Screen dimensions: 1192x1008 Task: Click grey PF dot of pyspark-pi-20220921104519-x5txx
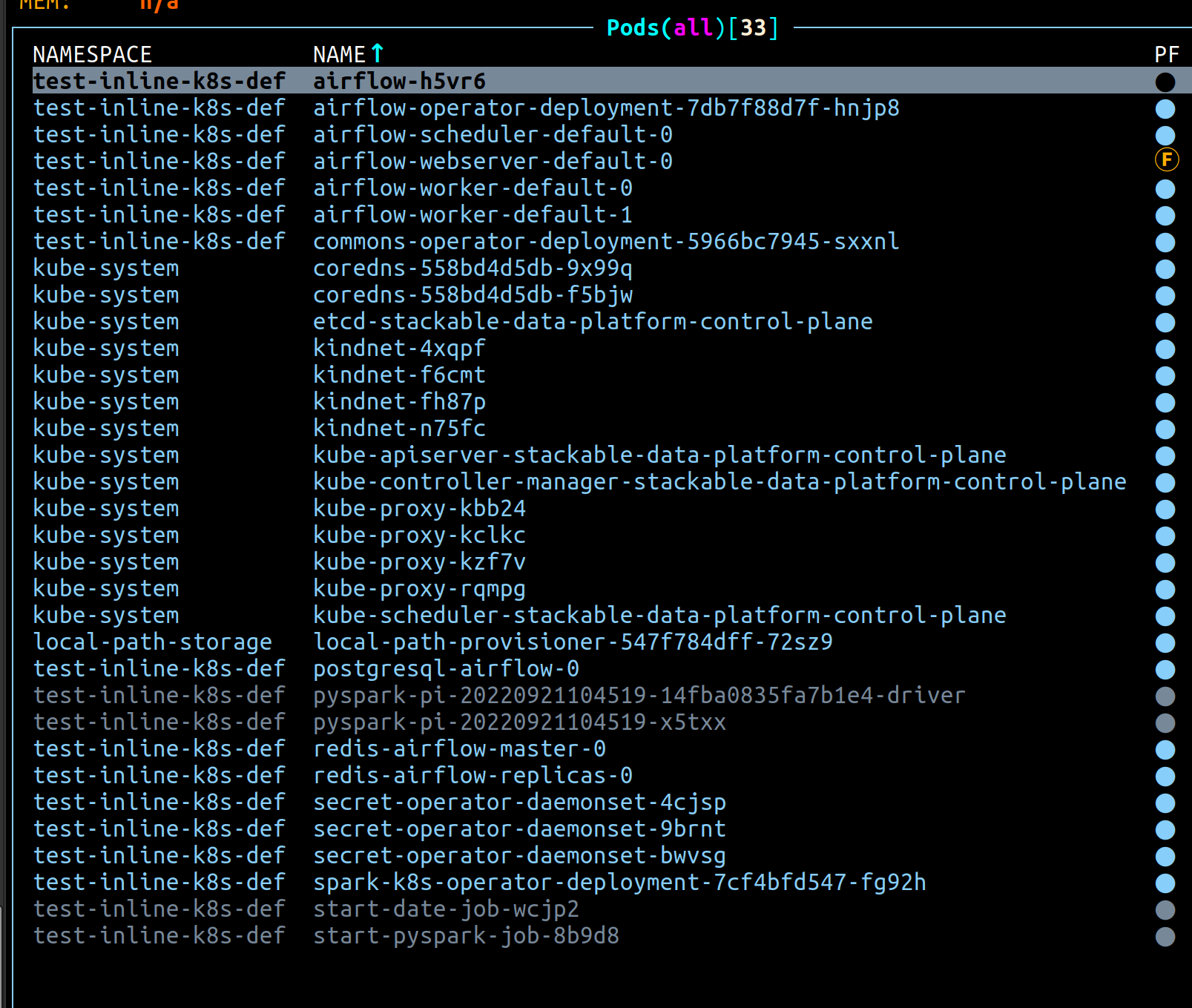tap(1165, 723)
